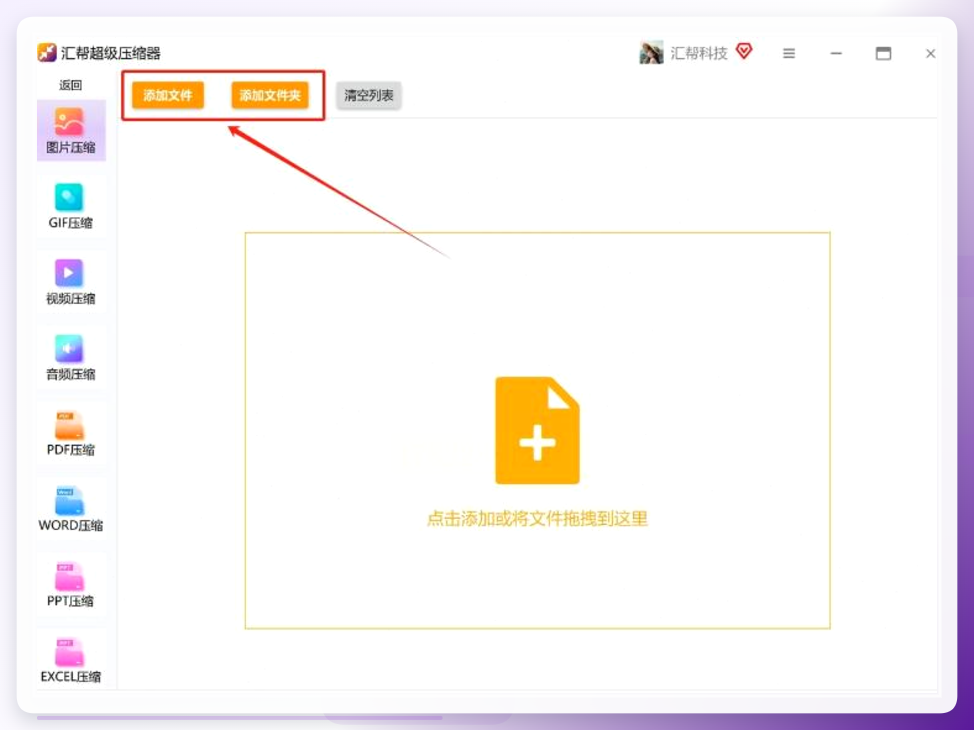
Task: Clear the list with 清空列表
Action: [x=368, y=95]
